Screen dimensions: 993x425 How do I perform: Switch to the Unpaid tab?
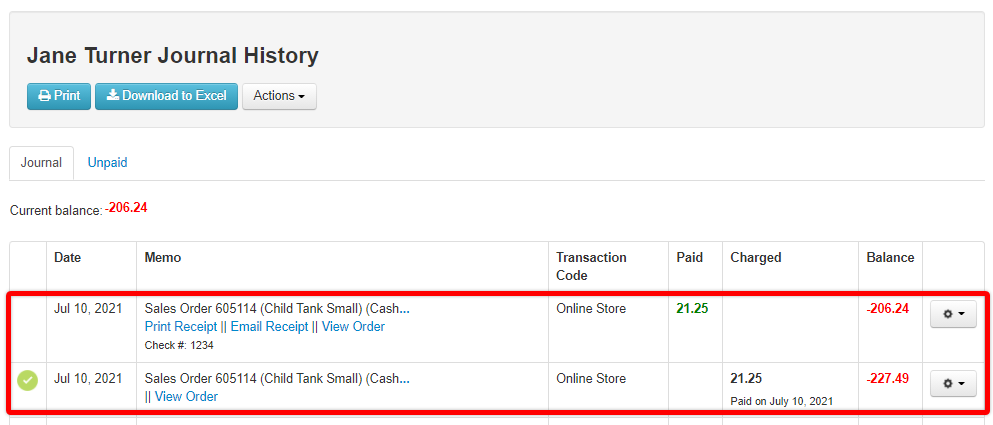(107, 163)
